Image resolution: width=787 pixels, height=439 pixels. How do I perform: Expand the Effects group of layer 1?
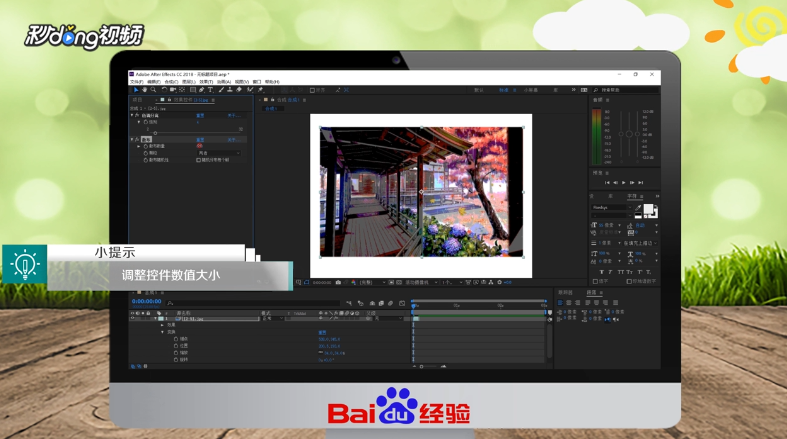[162, 325]
